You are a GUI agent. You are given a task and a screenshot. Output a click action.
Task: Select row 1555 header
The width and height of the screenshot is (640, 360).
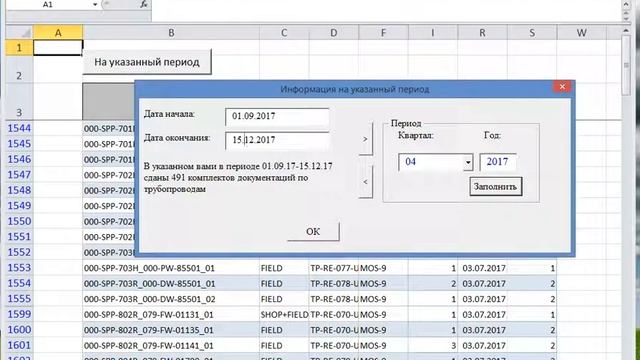pyautogui.click(x=19, y=299)
